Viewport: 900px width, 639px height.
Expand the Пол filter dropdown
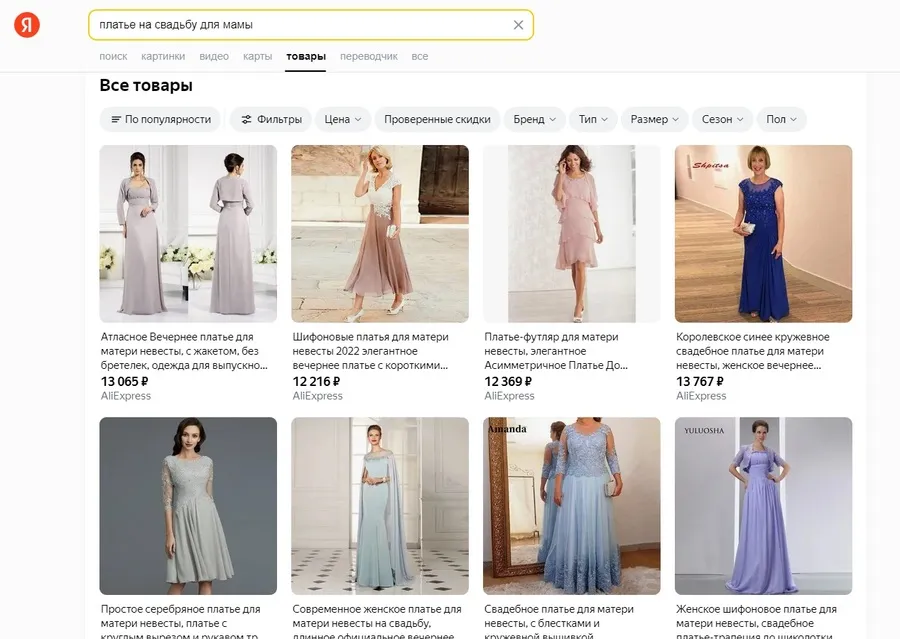pyautogui.click(x=781, y=119)
